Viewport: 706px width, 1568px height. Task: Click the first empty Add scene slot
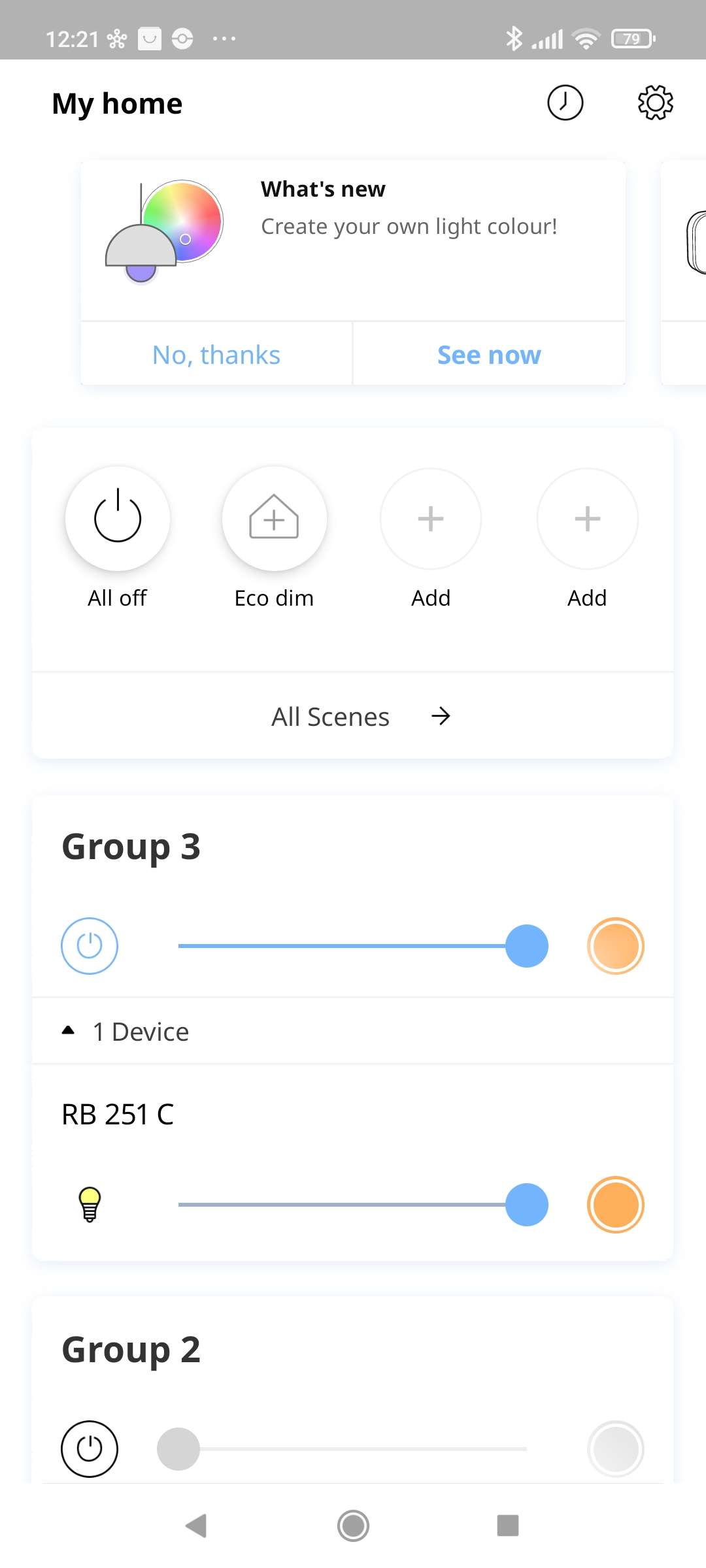click(431, 519)
